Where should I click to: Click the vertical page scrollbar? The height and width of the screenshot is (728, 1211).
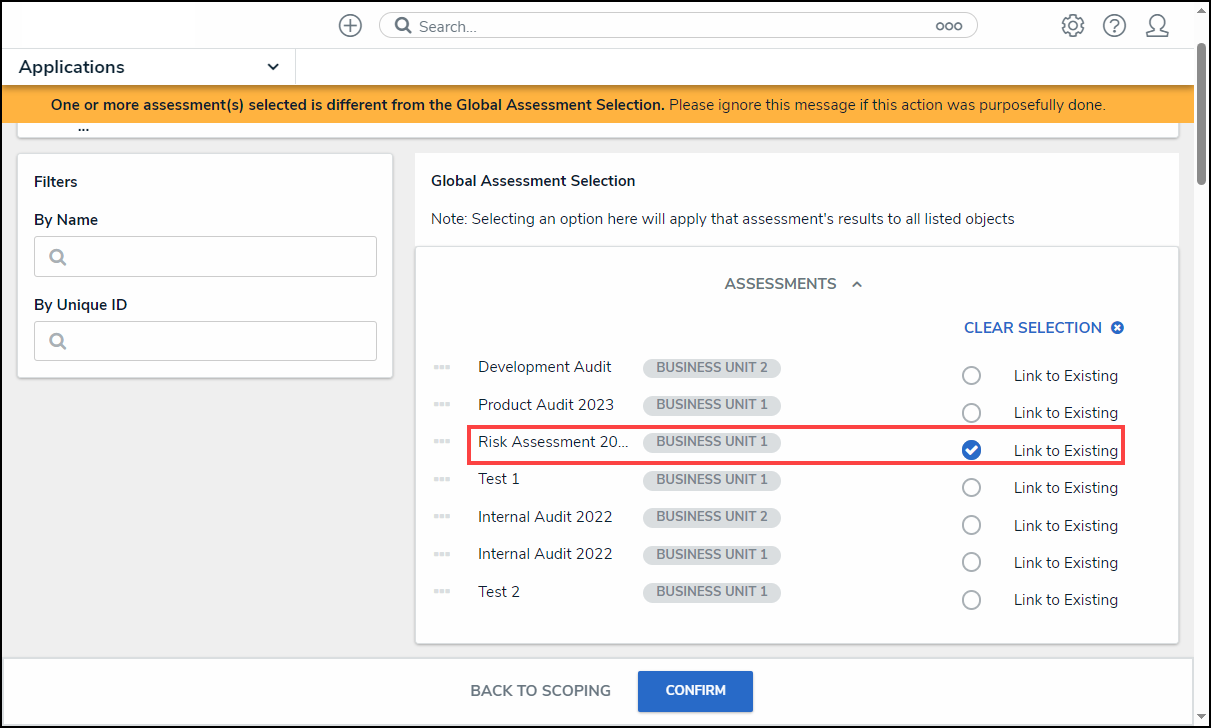pos(1201,115)
